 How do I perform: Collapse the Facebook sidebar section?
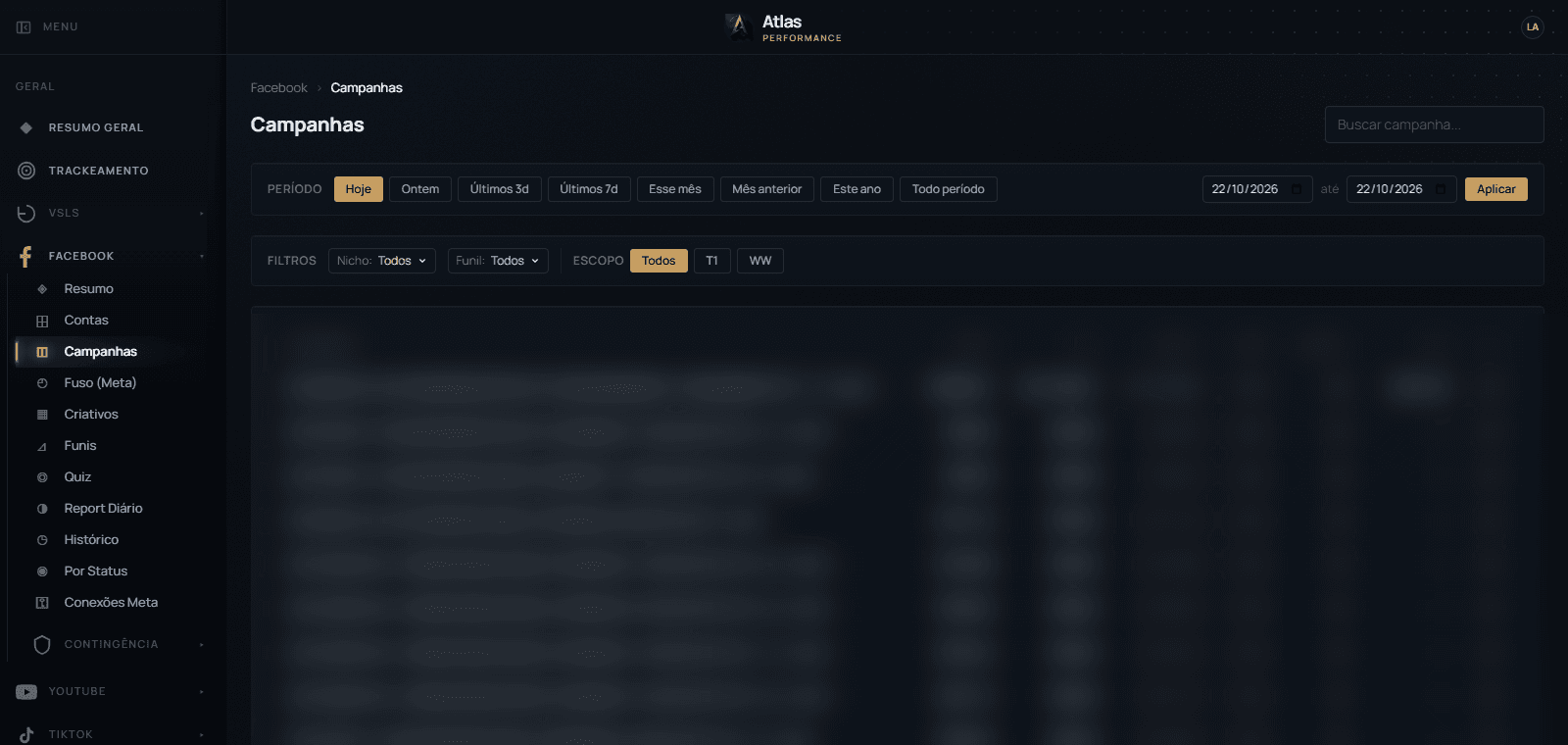click(x=202, y=257)
